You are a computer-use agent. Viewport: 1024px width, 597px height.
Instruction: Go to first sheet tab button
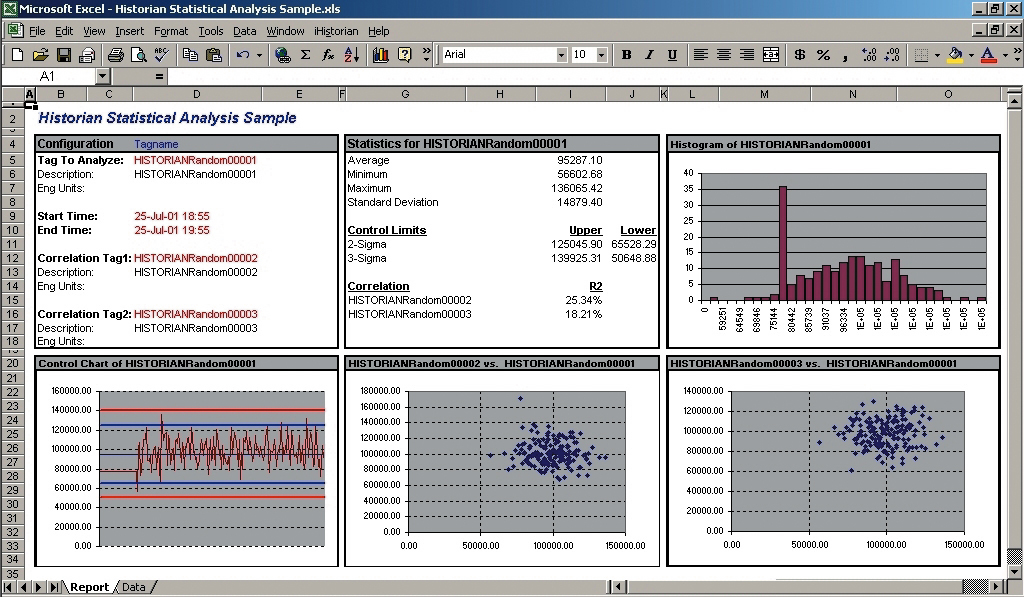(x=8, y=587)
